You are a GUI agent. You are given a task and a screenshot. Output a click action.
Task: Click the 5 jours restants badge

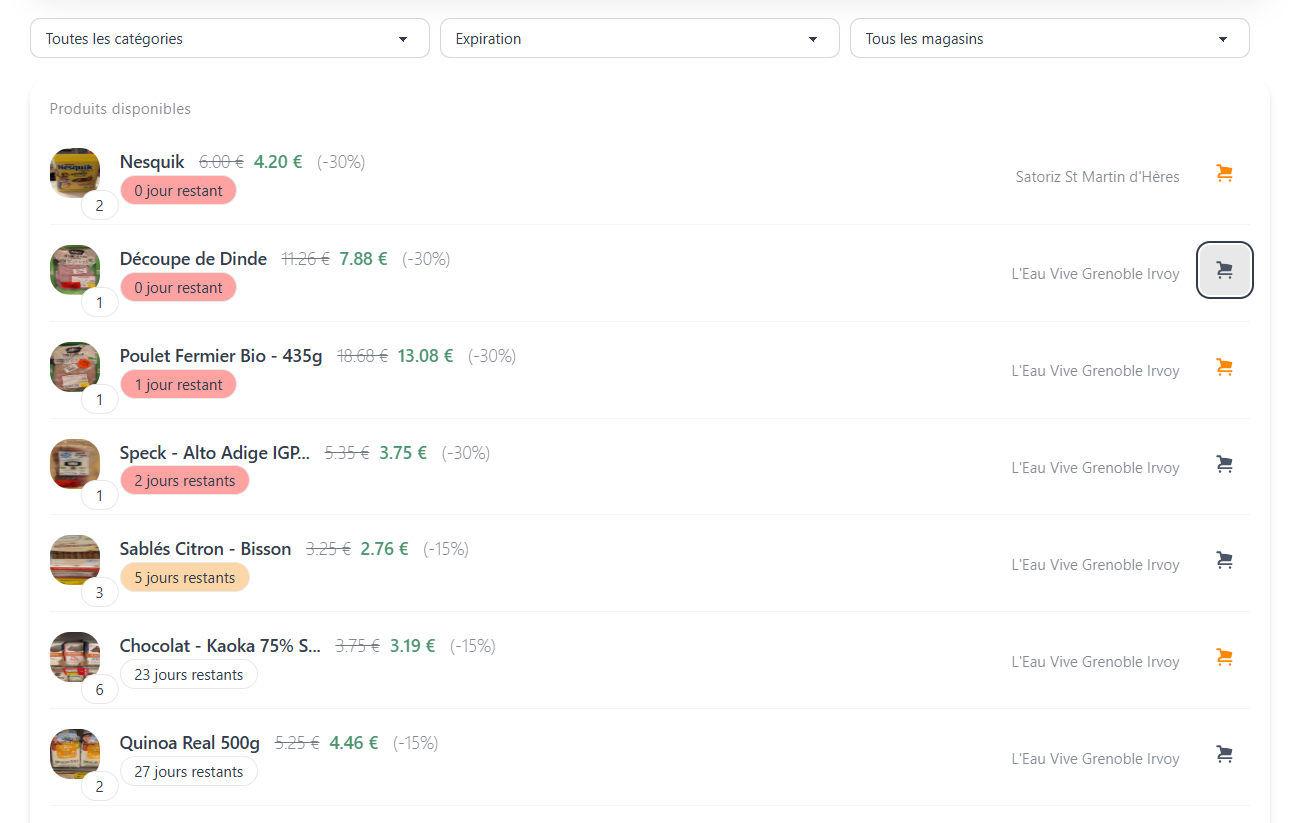[x=185, y=578]
